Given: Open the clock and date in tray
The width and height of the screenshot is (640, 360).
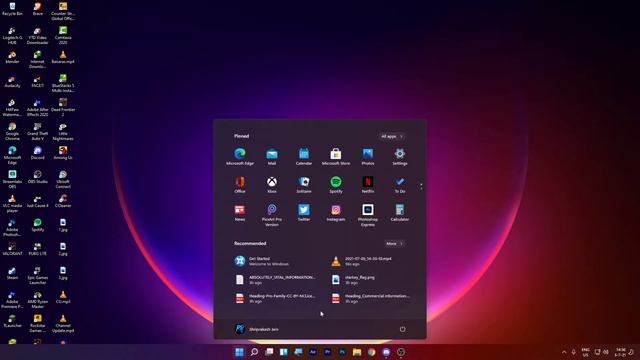Looking at the screenshot, I should click(620, 352).
